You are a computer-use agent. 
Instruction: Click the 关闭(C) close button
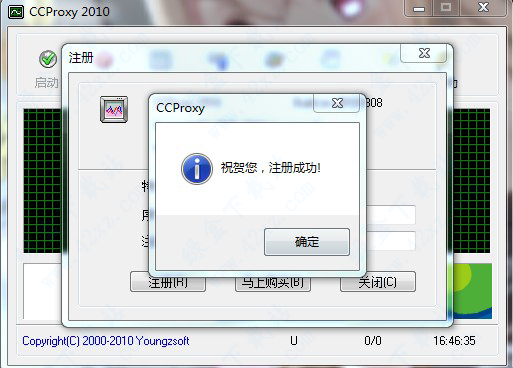pos(378,282)
